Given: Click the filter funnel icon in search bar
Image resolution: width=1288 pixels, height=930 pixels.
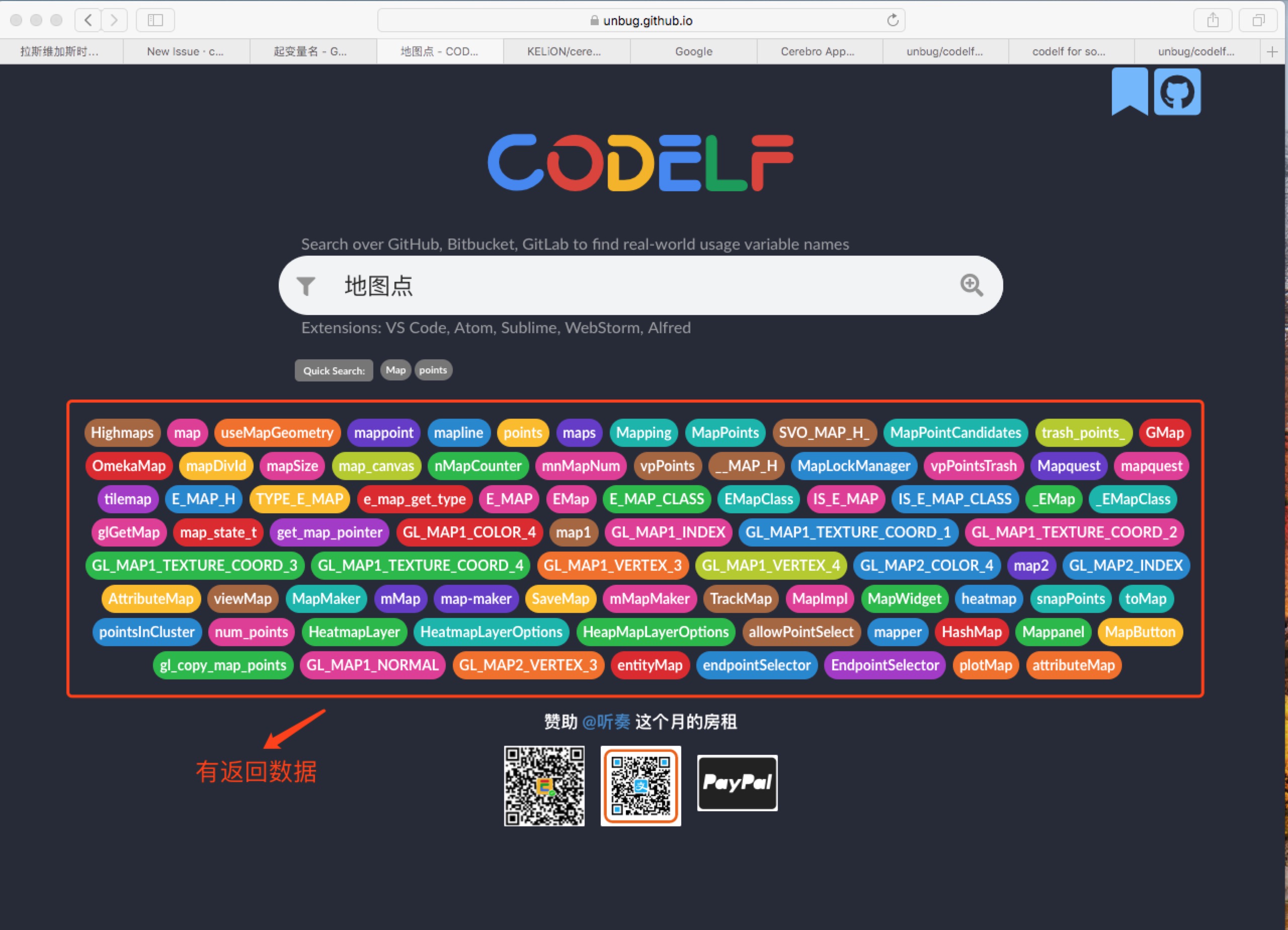Looking at the screenshot, I should tap(305, 286).
